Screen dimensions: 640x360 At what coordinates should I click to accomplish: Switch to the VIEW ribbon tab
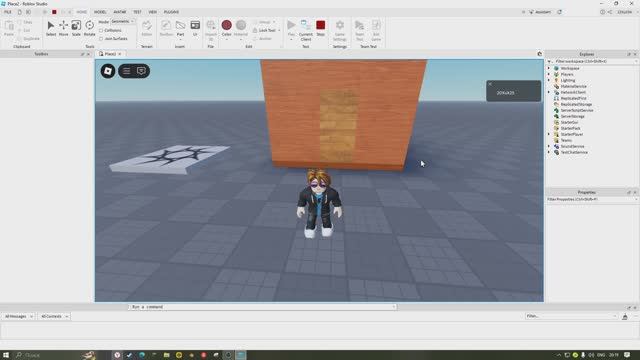coord(153,12)
